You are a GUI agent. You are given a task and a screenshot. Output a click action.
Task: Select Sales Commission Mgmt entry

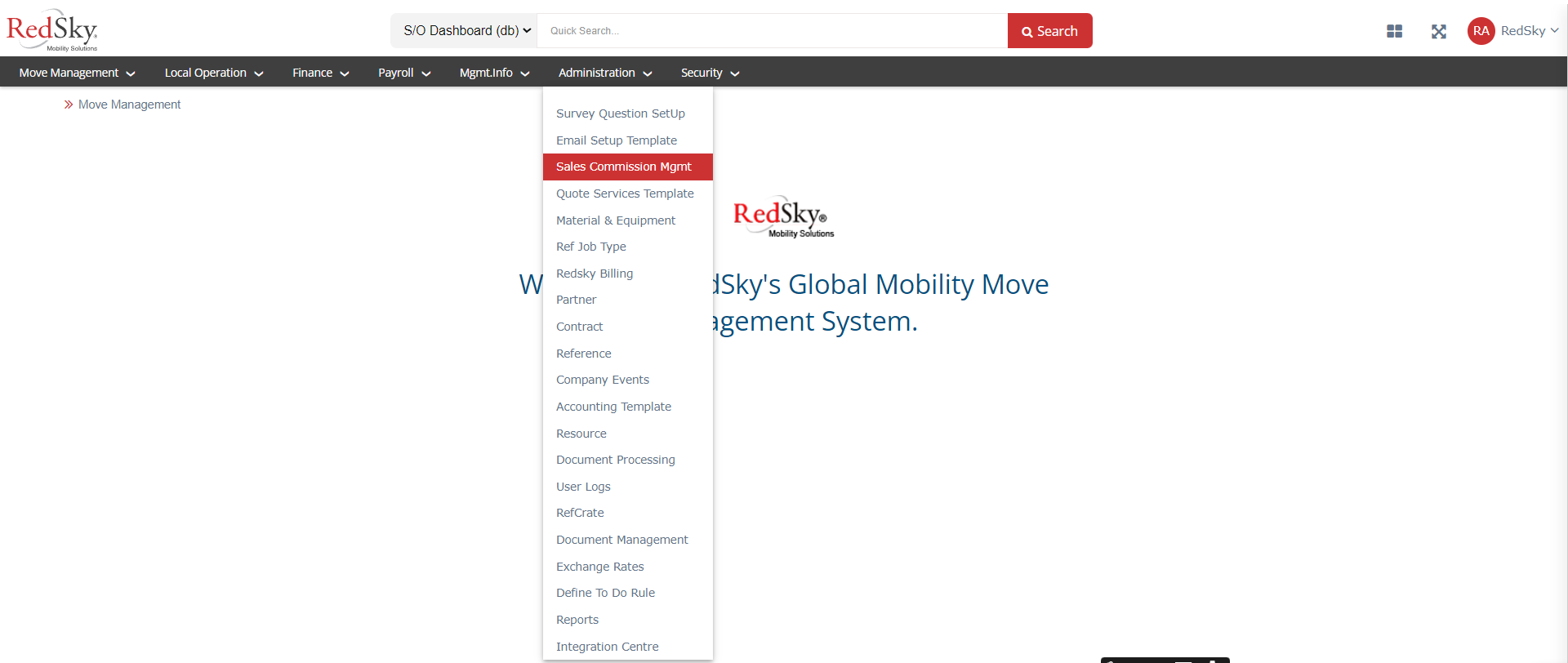(628, 167)
